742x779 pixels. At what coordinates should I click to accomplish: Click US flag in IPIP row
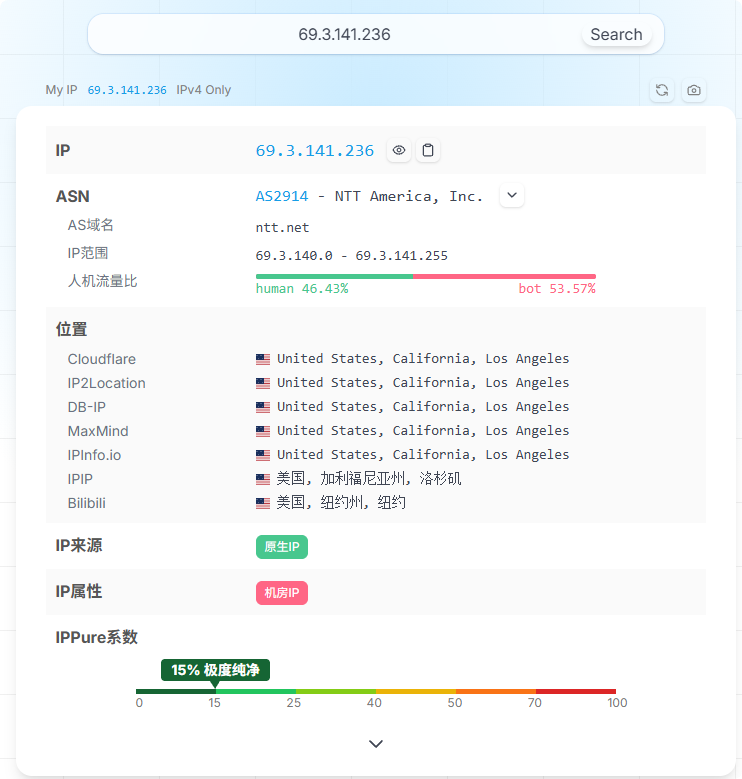[263, 479]
